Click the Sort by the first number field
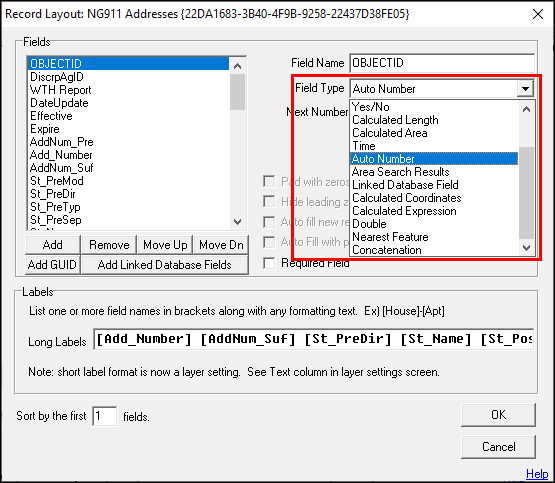Viewport: 555px width, 483px height. [104, 416]
